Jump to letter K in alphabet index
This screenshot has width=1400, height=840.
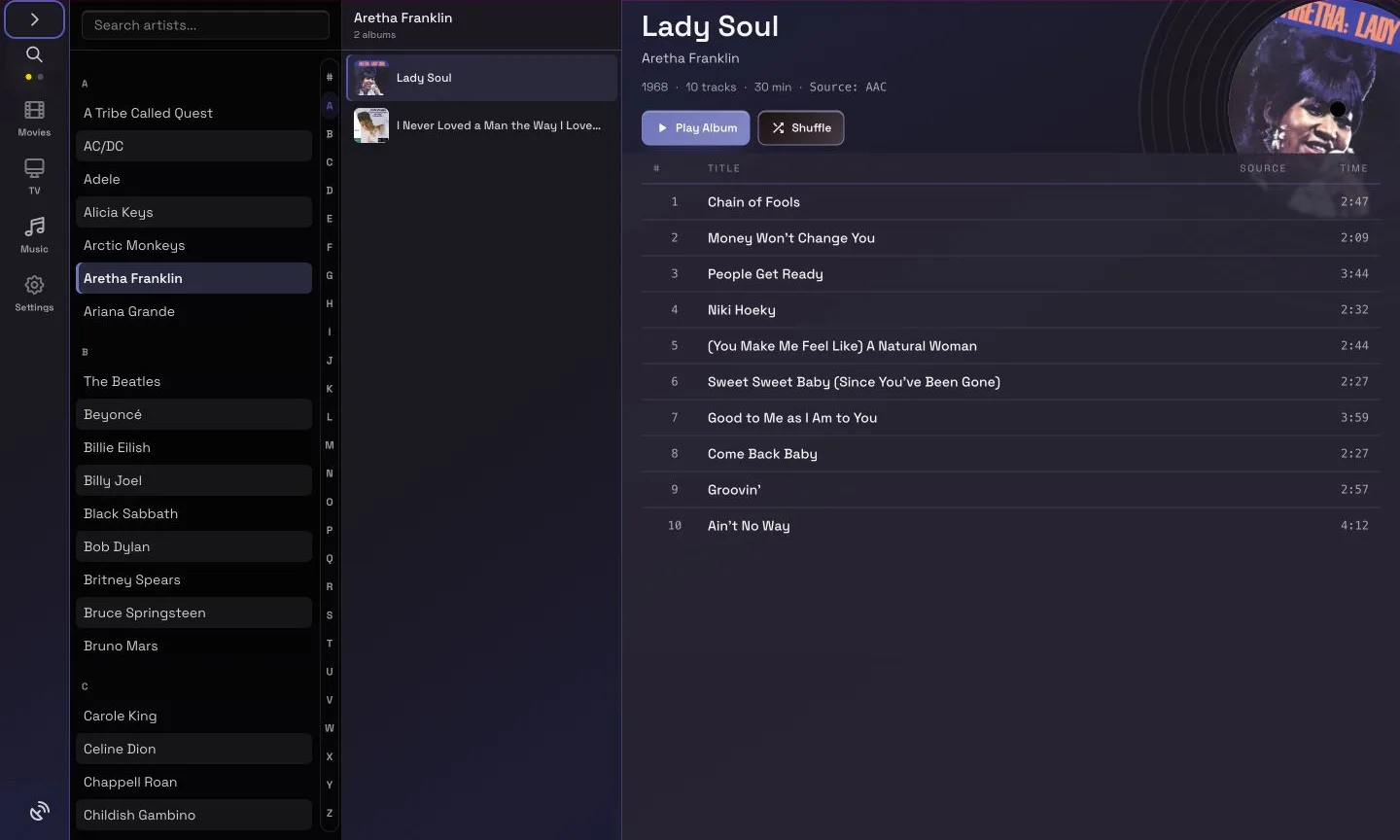[330, 389]
